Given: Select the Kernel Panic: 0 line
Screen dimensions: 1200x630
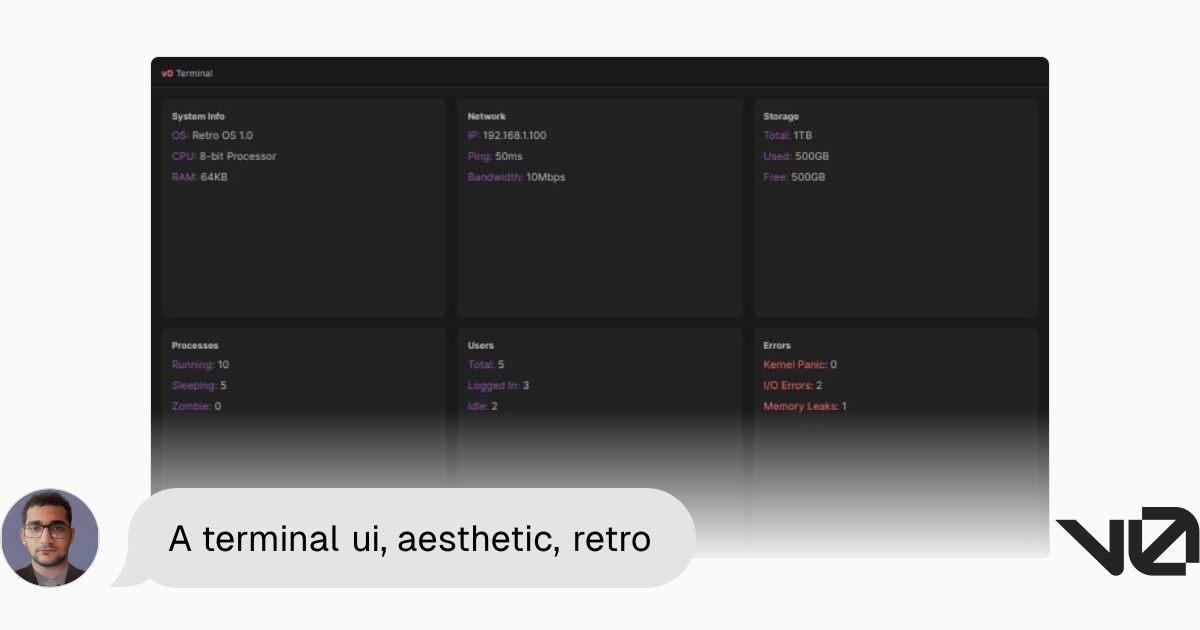Looking at the screenshot, I should click(800, 364).
